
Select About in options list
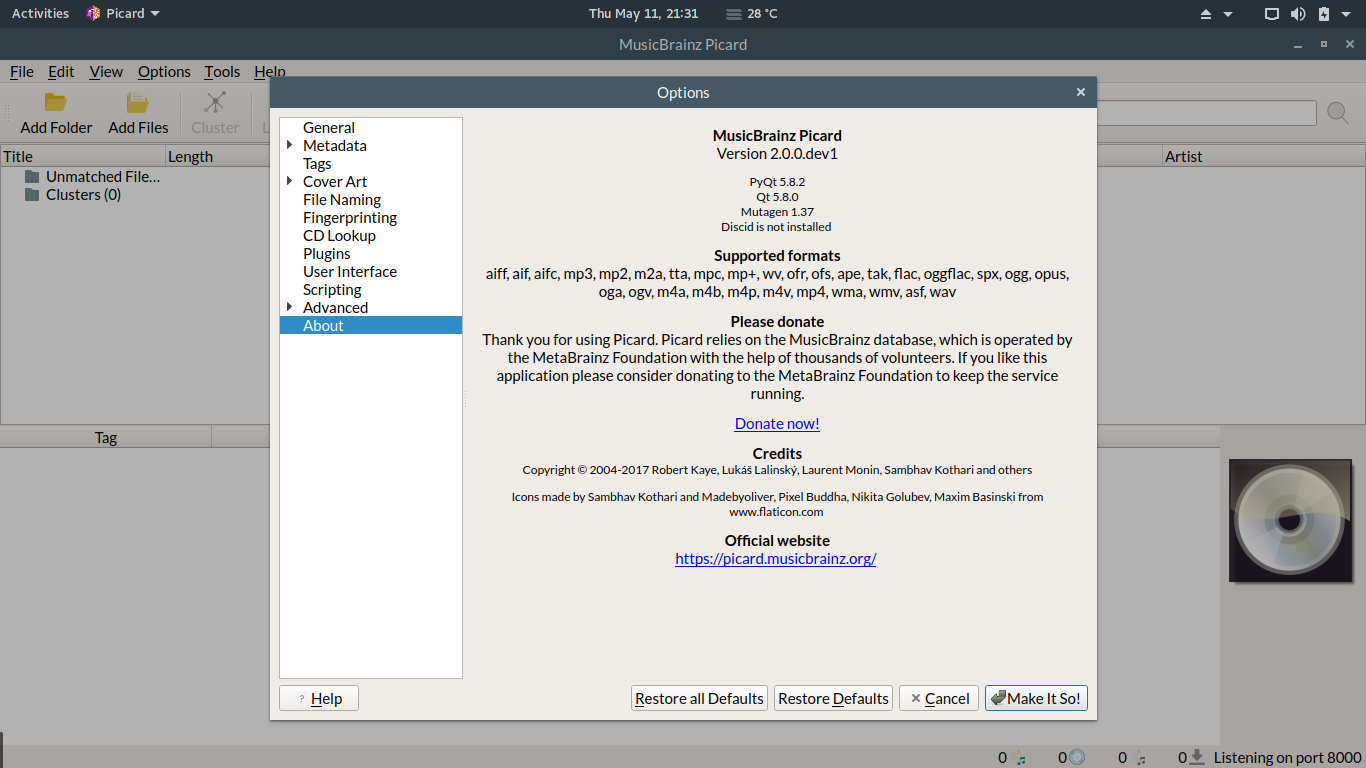pyautogui.click(x=371, y=325)
